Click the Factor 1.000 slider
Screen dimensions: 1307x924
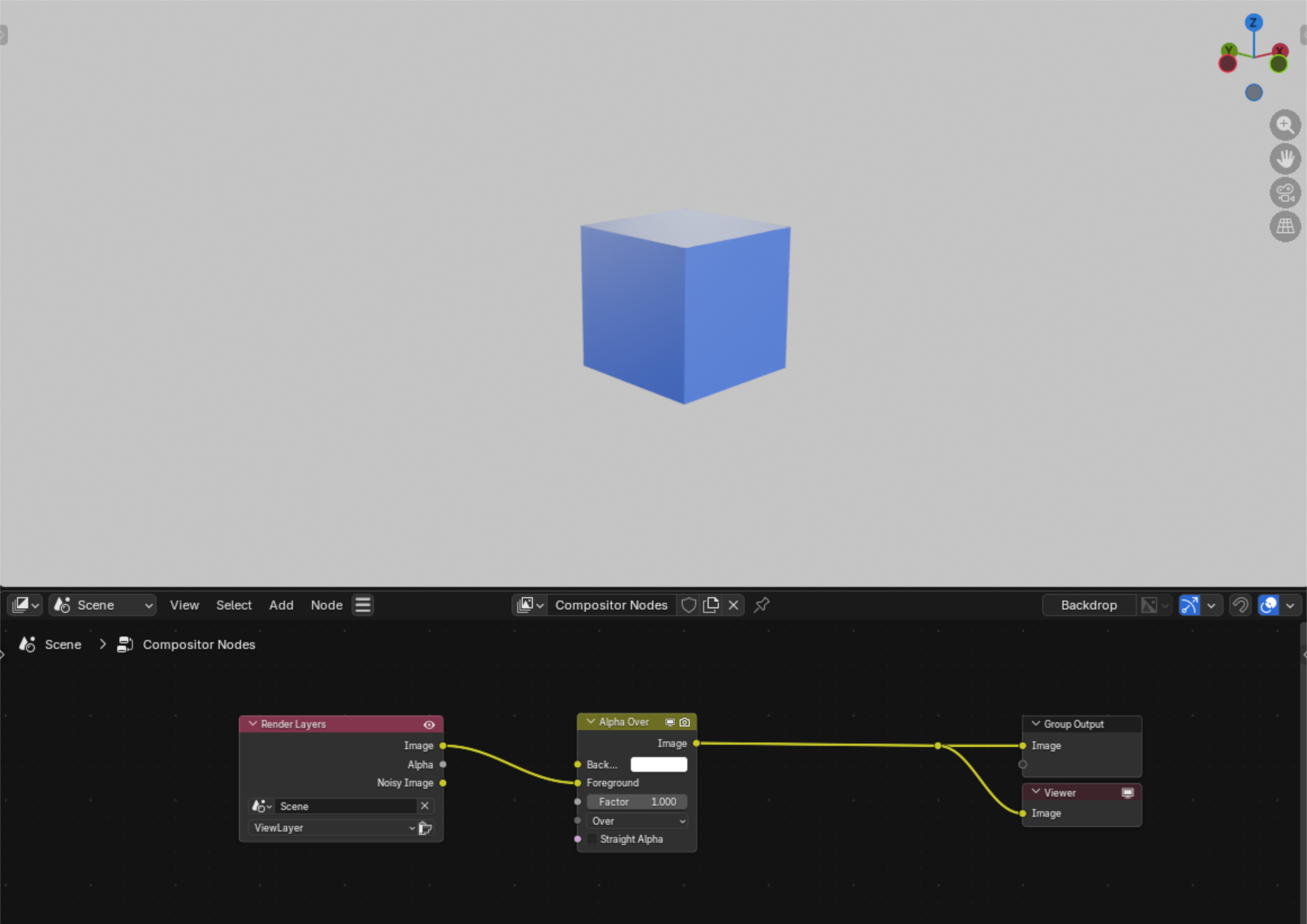click(637, 801)
